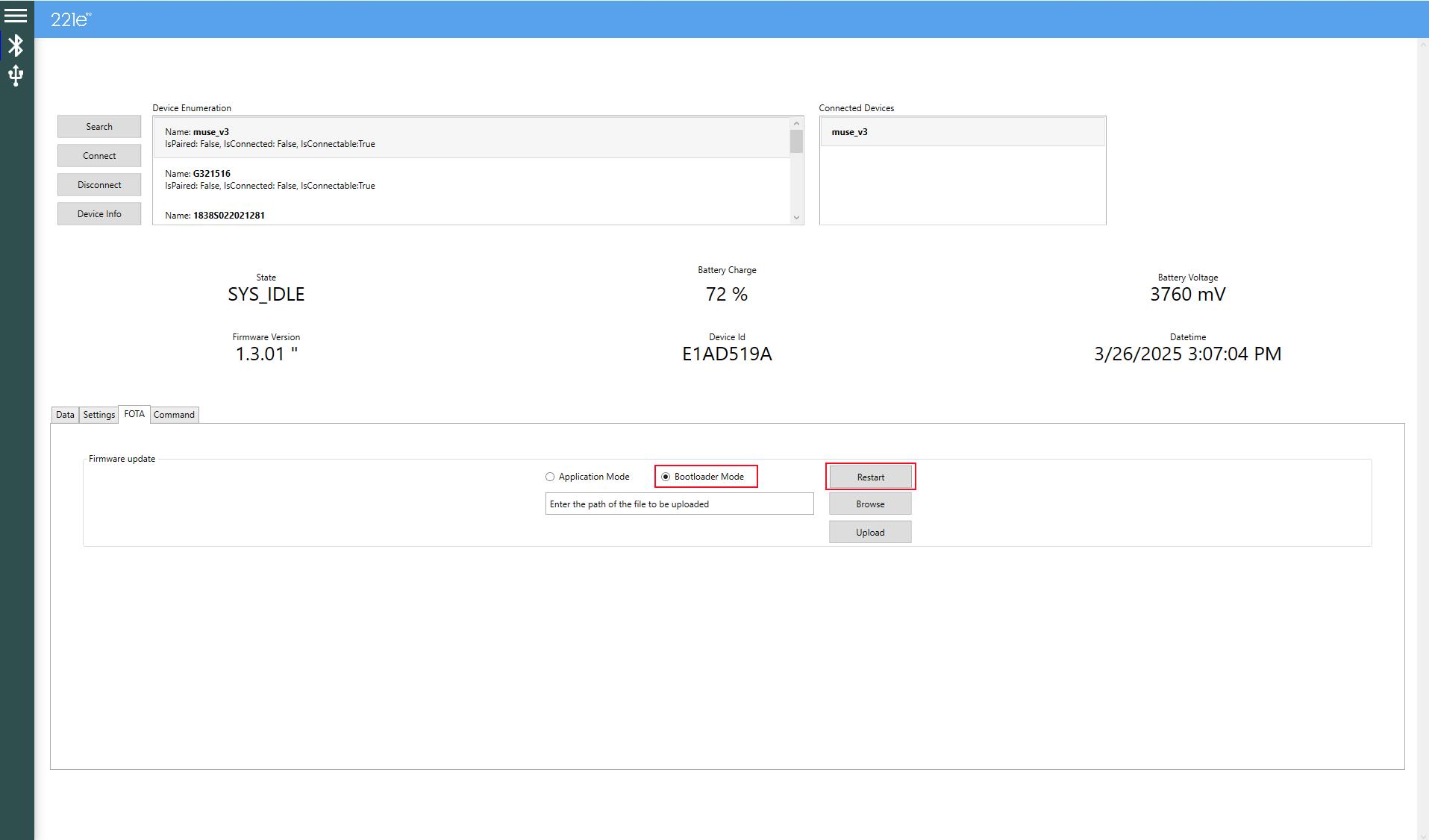Click the Upload button

pos(870,532)
